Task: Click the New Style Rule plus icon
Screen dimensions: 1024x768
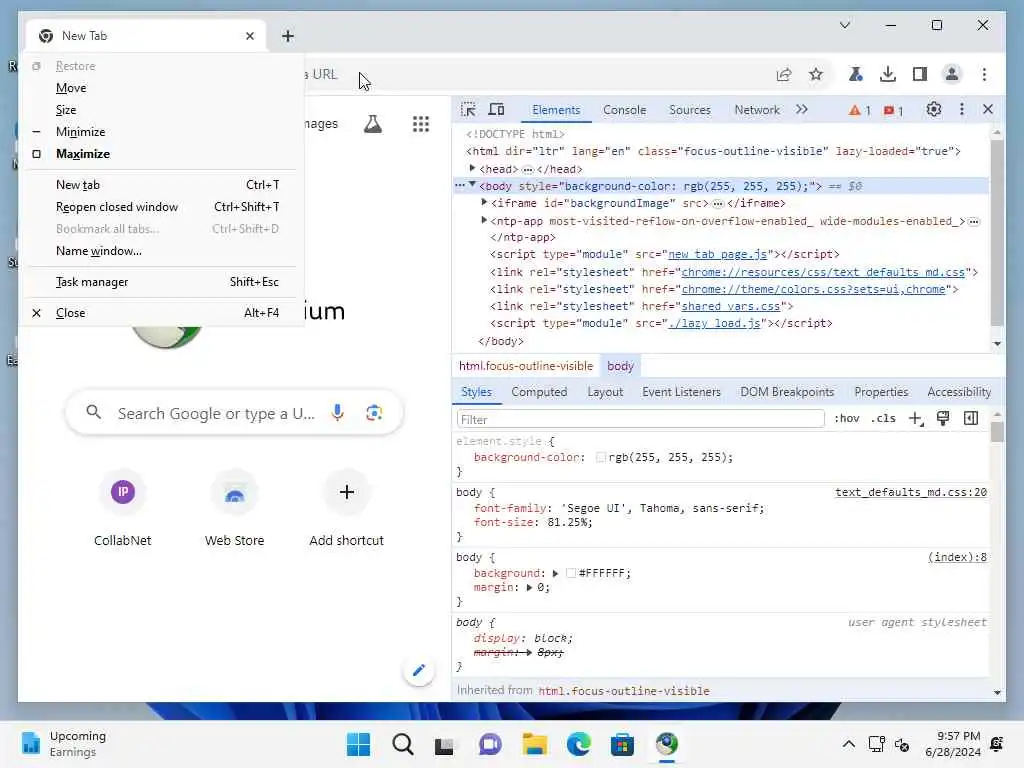Action: pyautogui.click(x=916, y=419)
